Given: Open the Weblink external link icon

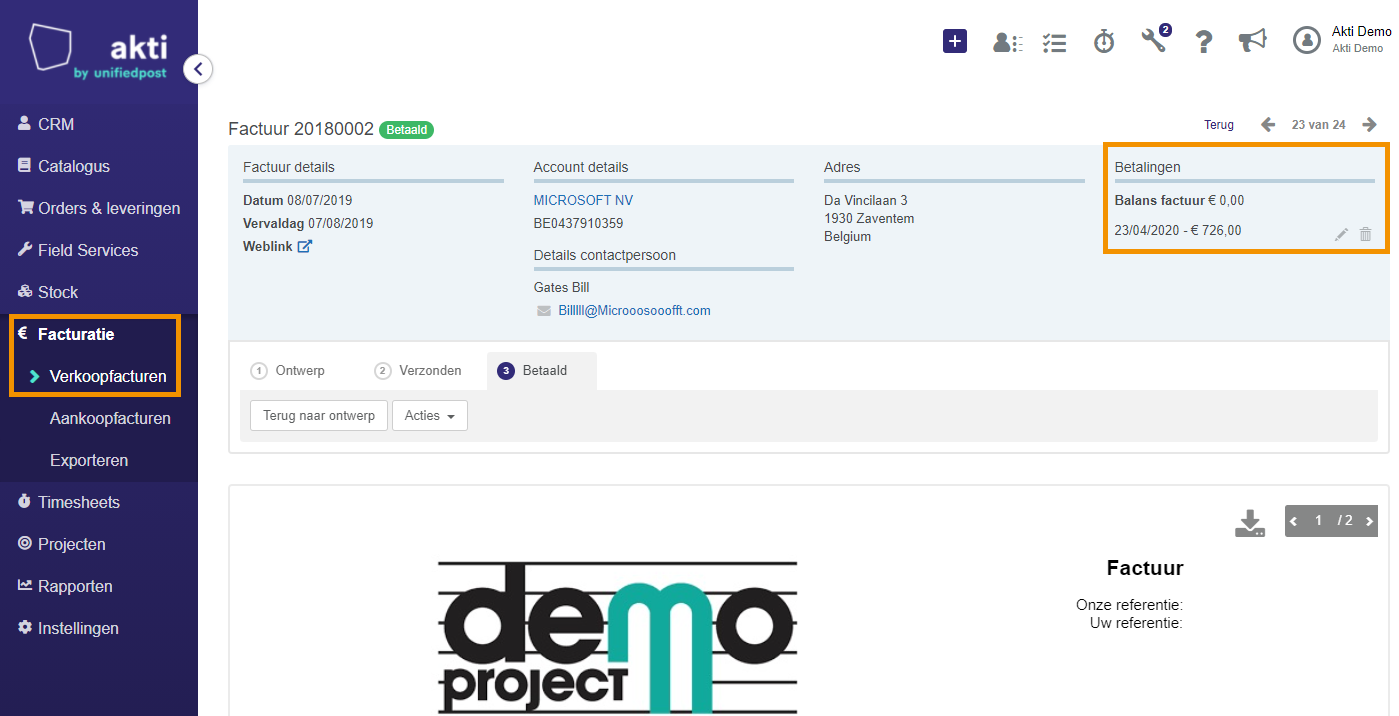Looking at the screenshot, I should coord(305,246).
